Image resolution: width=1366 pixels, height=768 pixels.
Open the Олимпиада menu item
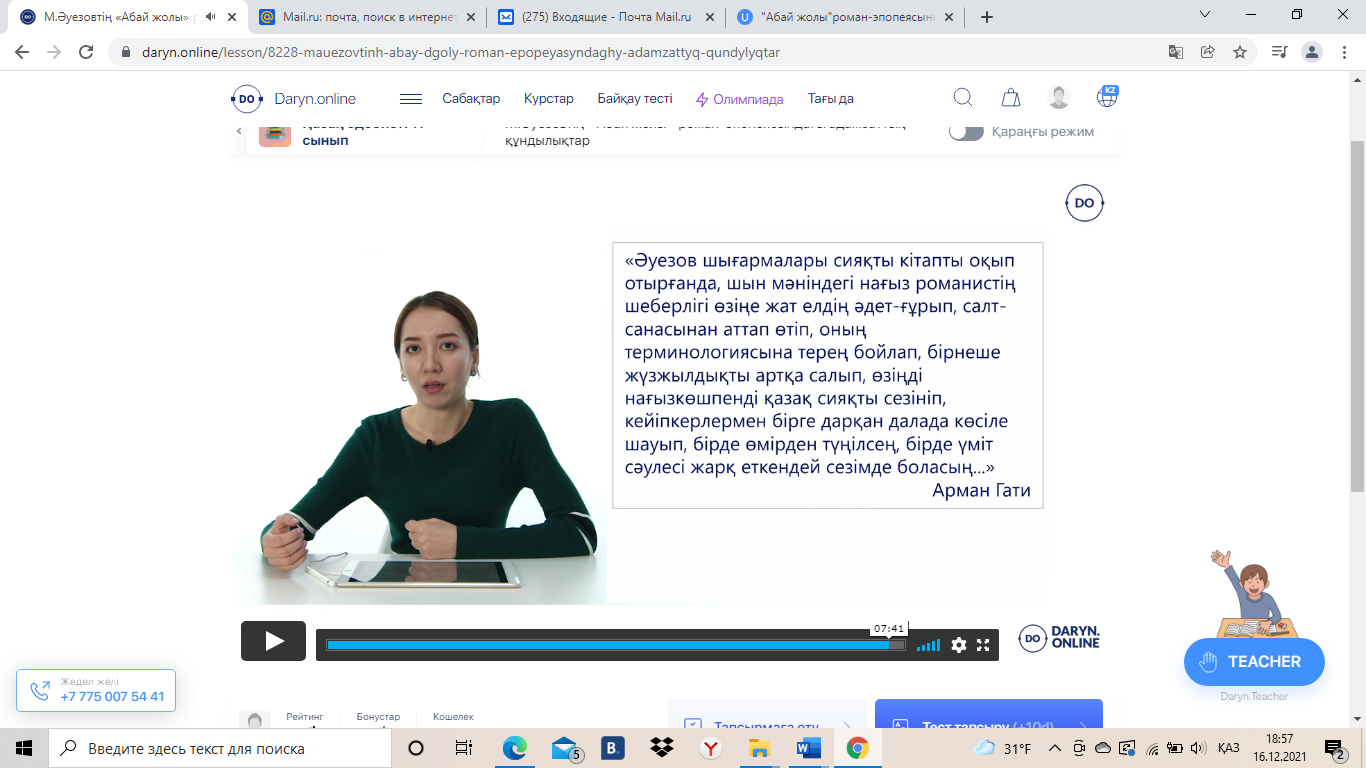[740, 99]
